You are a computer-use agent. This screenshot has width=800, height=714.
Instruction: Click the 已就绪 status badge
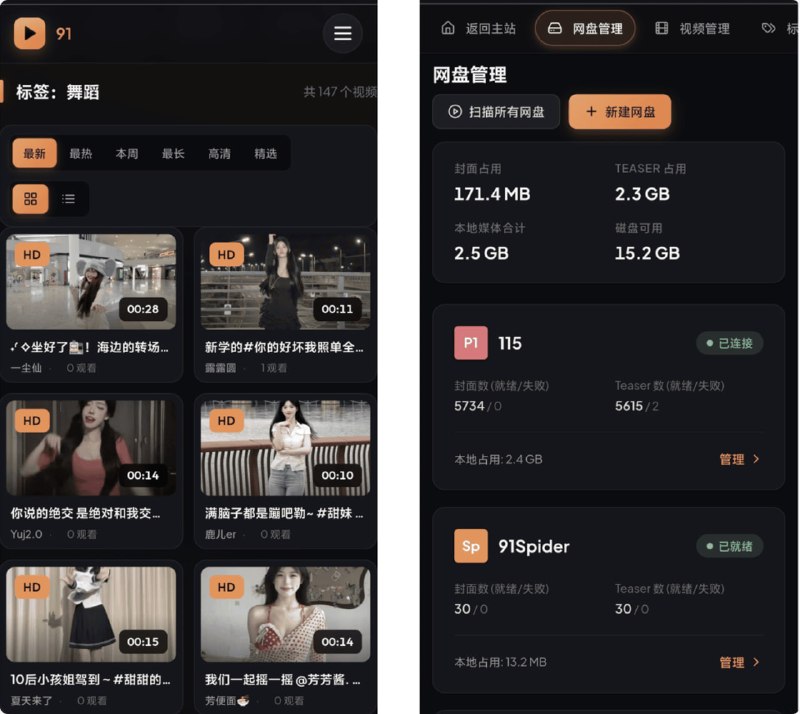click(x=730, y=546)
